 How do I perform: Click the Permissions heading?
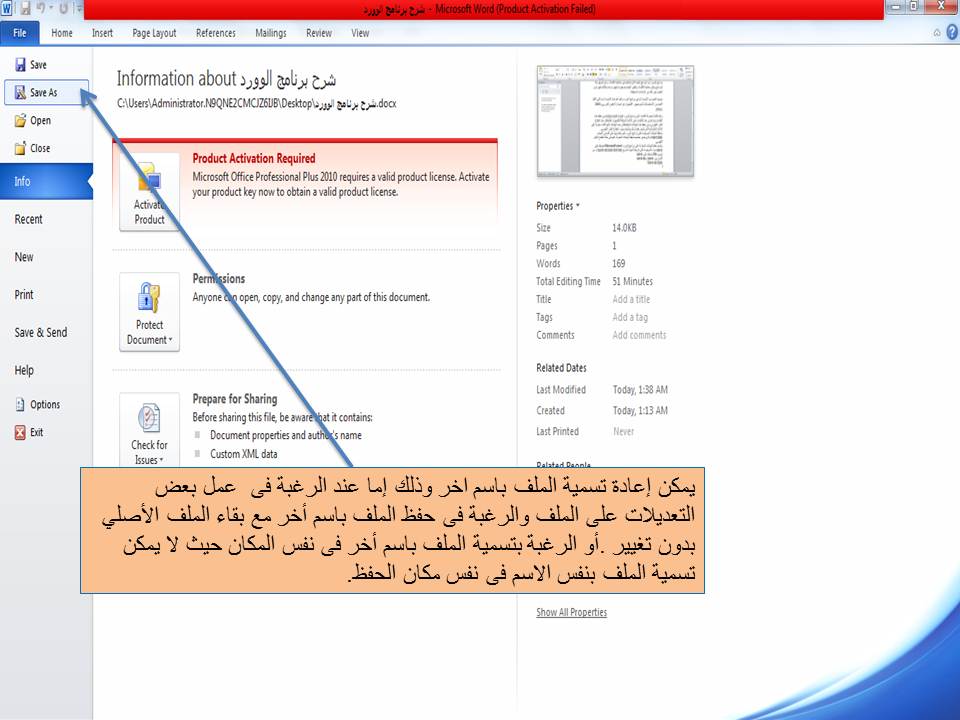[219, 279]
